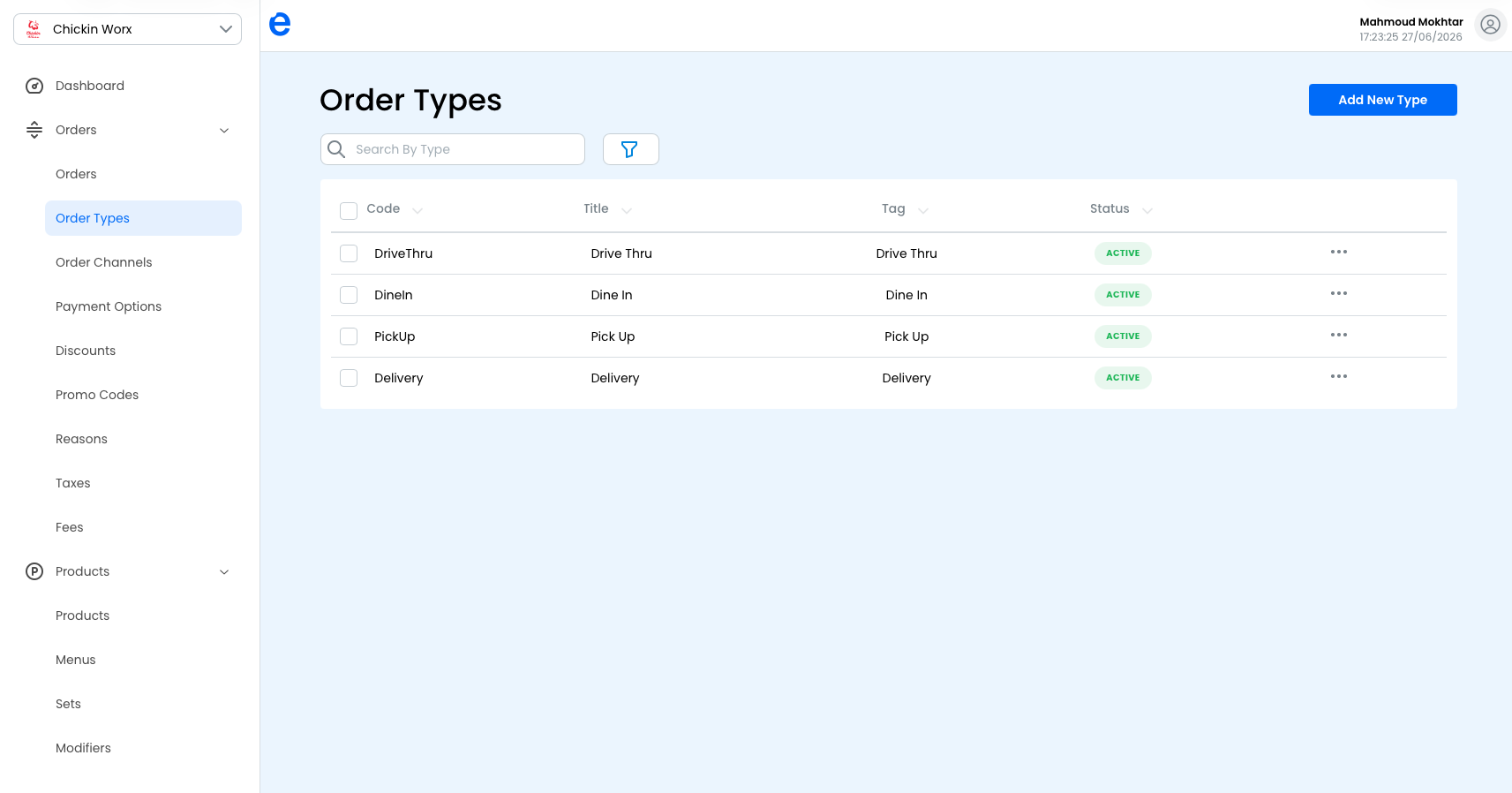
Task: Sort by Title column chevron
Action: click(627, 210)
